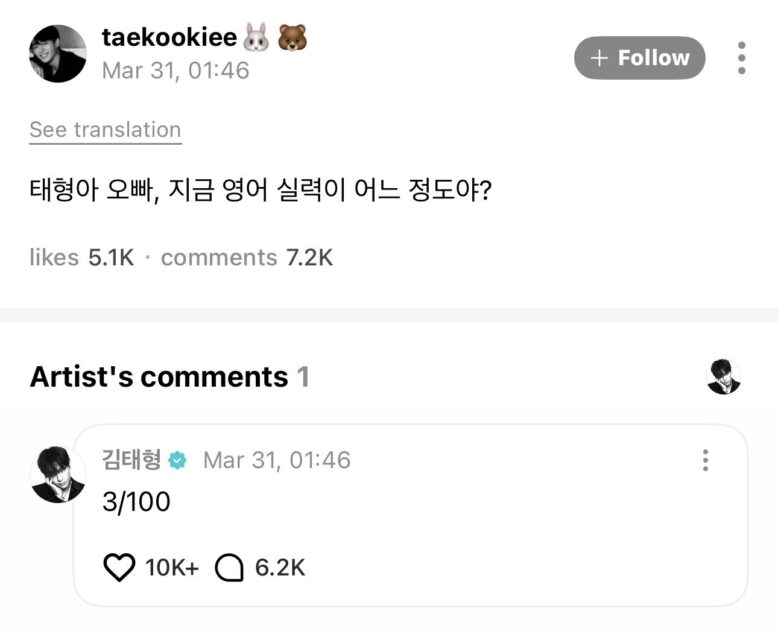Open taekookiee's profile picture
Image resolution: width=778 pixels, height=640 pixels.
(x=57, y=54)
